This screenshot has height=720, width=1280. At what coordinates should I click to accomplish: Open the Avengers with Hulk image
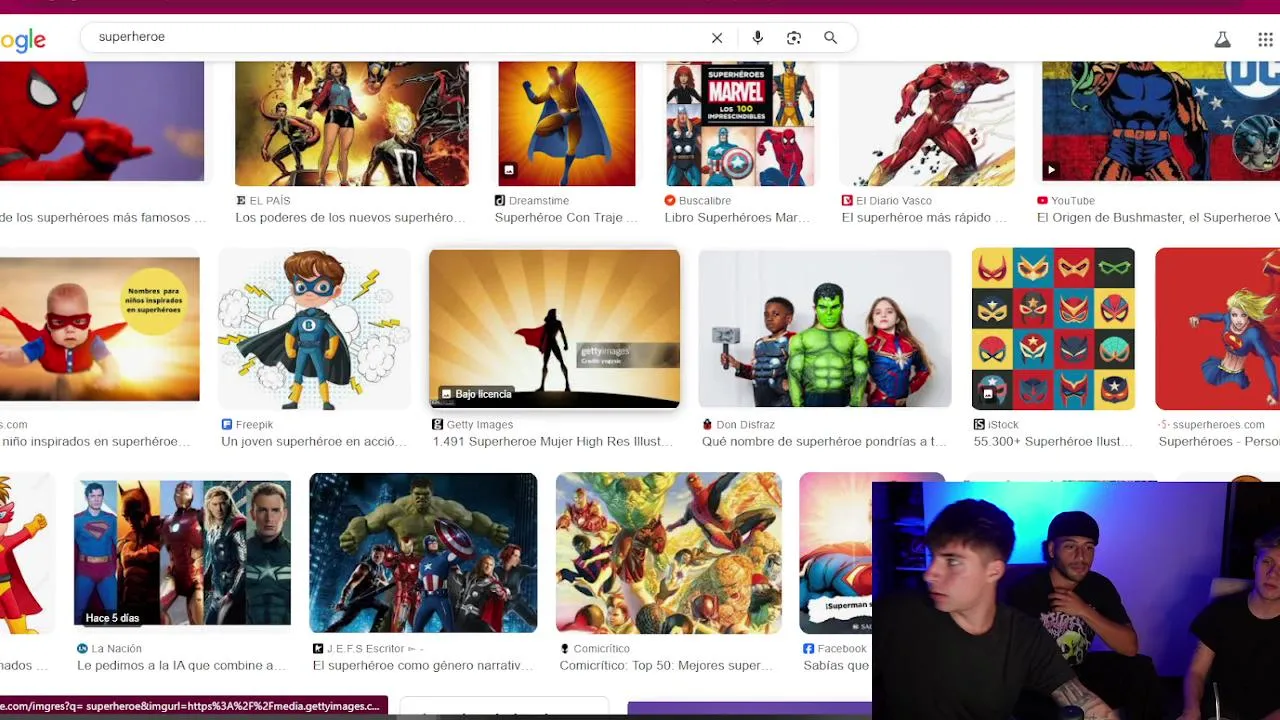pyautogui.click(x=423, y=553)
